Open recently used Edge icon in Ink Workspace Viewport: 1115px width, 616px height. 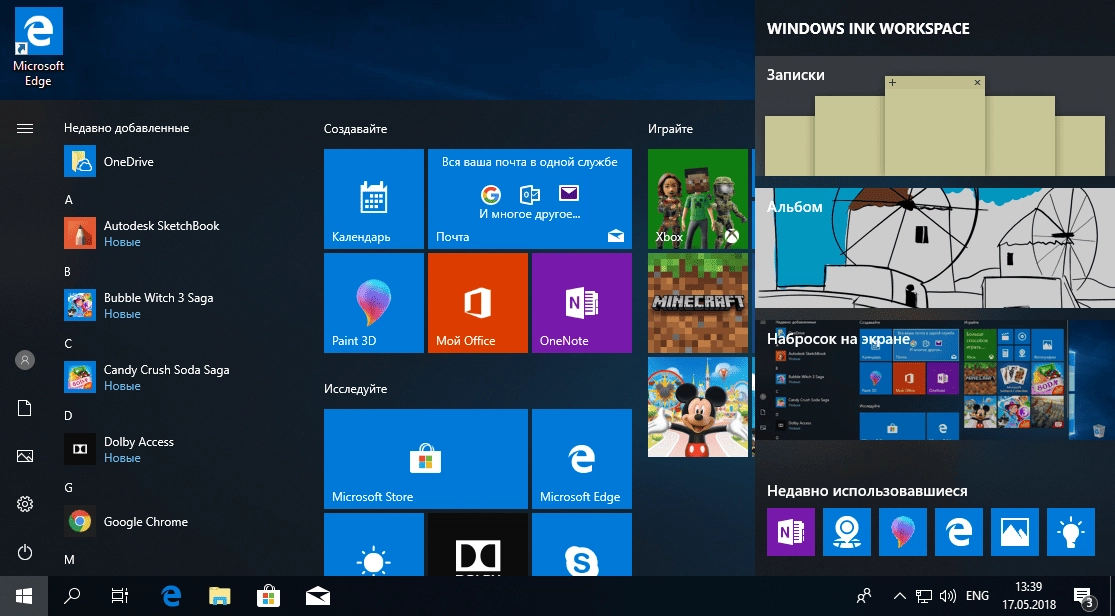(959, 532)
